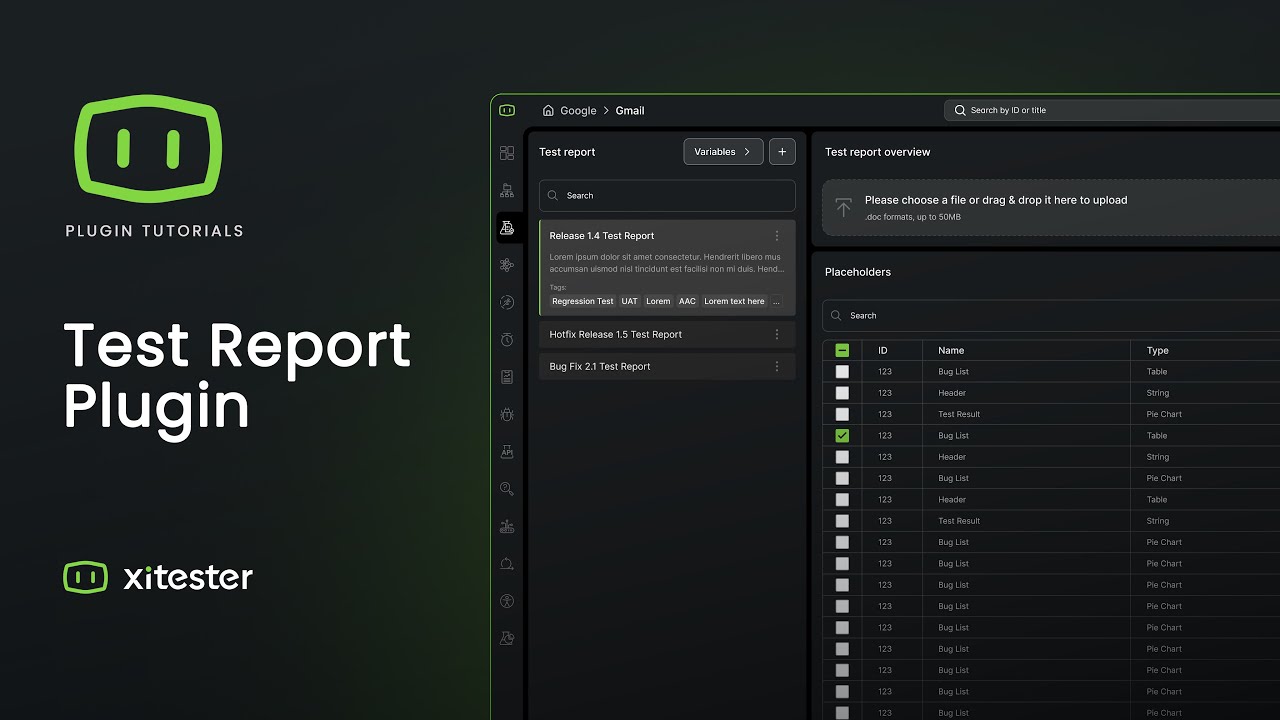Open kebab menu for Bug Fix 2.1 Test Report
Viewport: 1280px width, 720px height.
[777, 366]
